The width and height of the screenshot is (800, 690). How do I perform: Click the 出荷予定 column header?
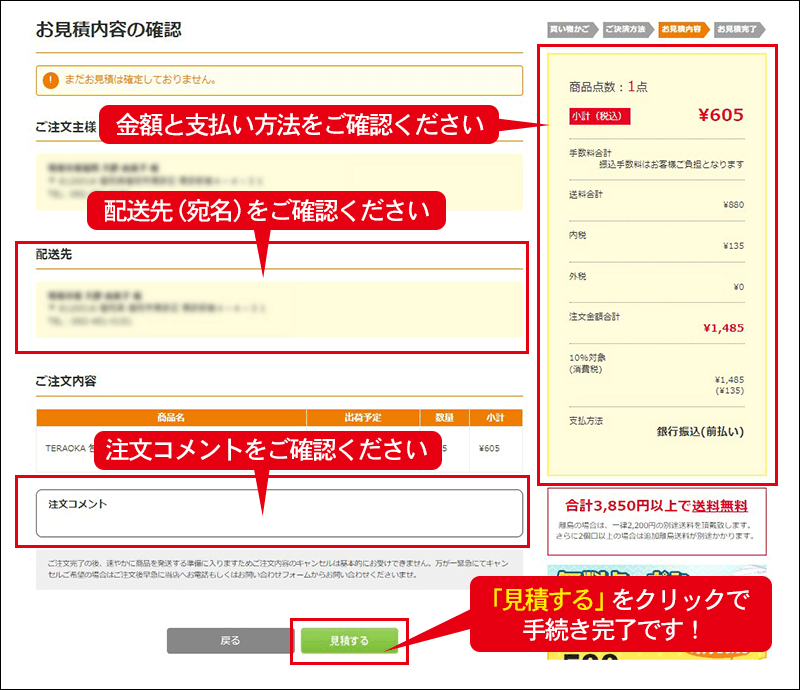click(x=360, y=418)
